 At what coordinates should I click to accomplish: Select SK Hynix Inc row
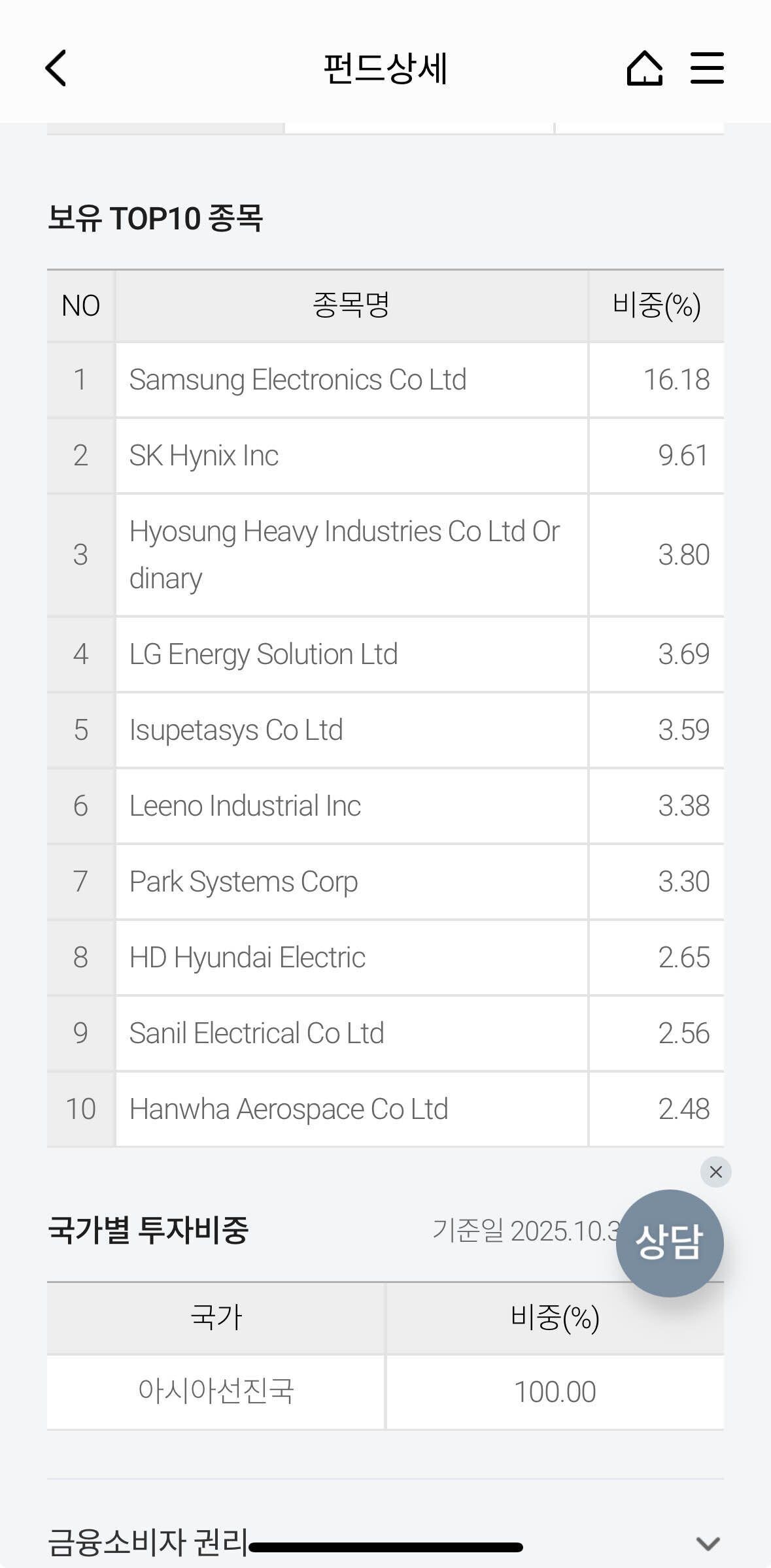pyautogui.click(x=204, y=456)
